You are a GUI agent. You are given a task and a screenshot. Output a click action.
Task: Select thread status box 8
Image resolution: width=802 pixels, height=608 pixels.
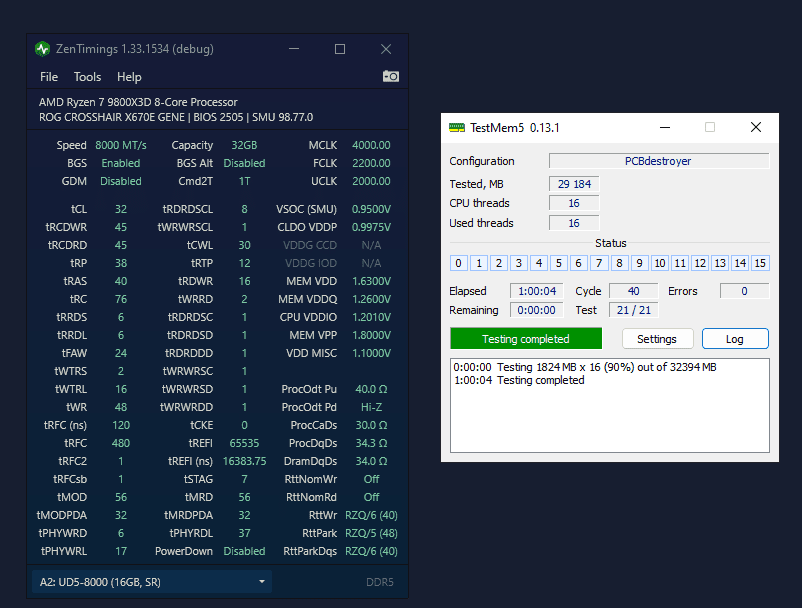click(619, 263)
